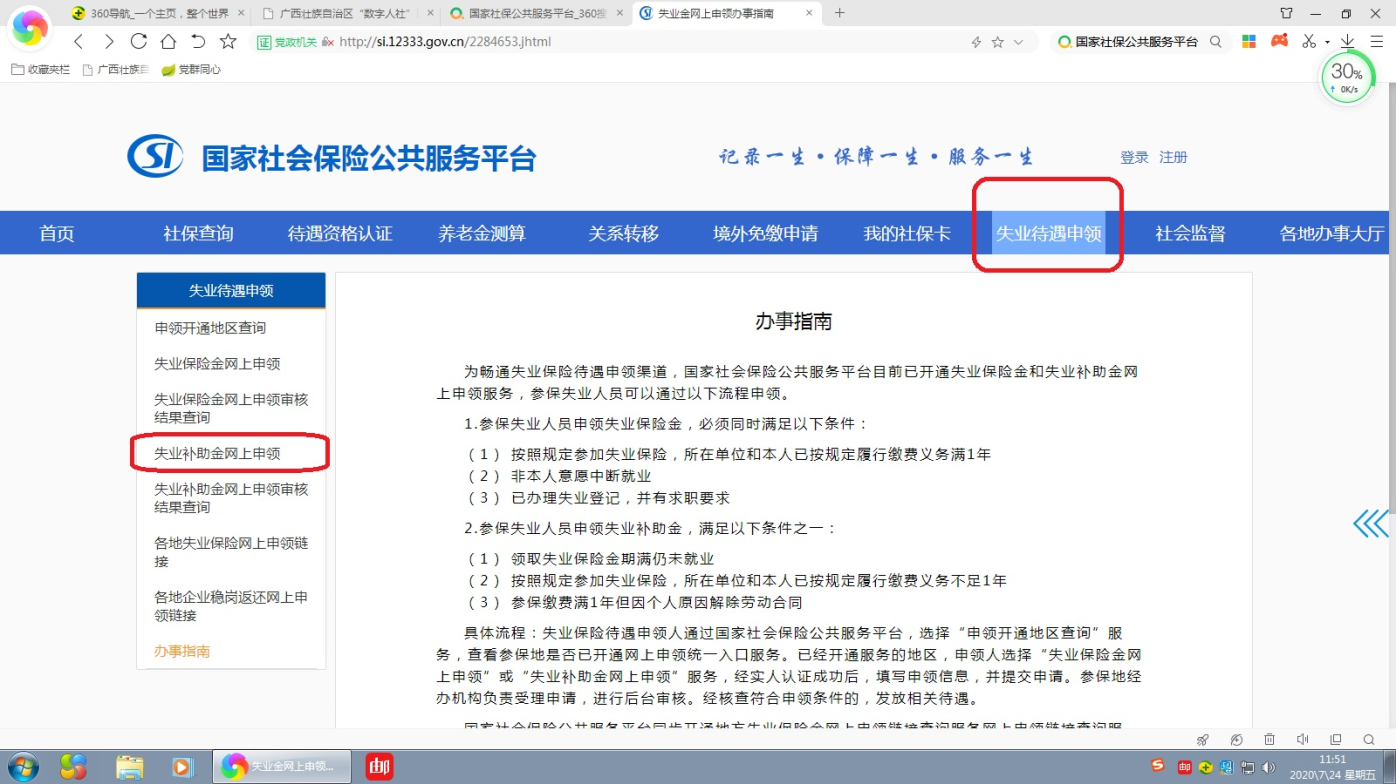Open the 收藏夹栏 bookmarks folder
The width and height of the screenshot is (1396, 784).
point(41,70)
